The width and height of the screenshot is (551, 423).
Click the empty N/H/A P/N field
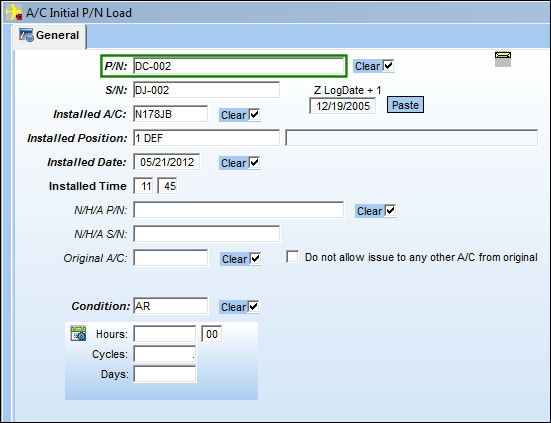239,210
